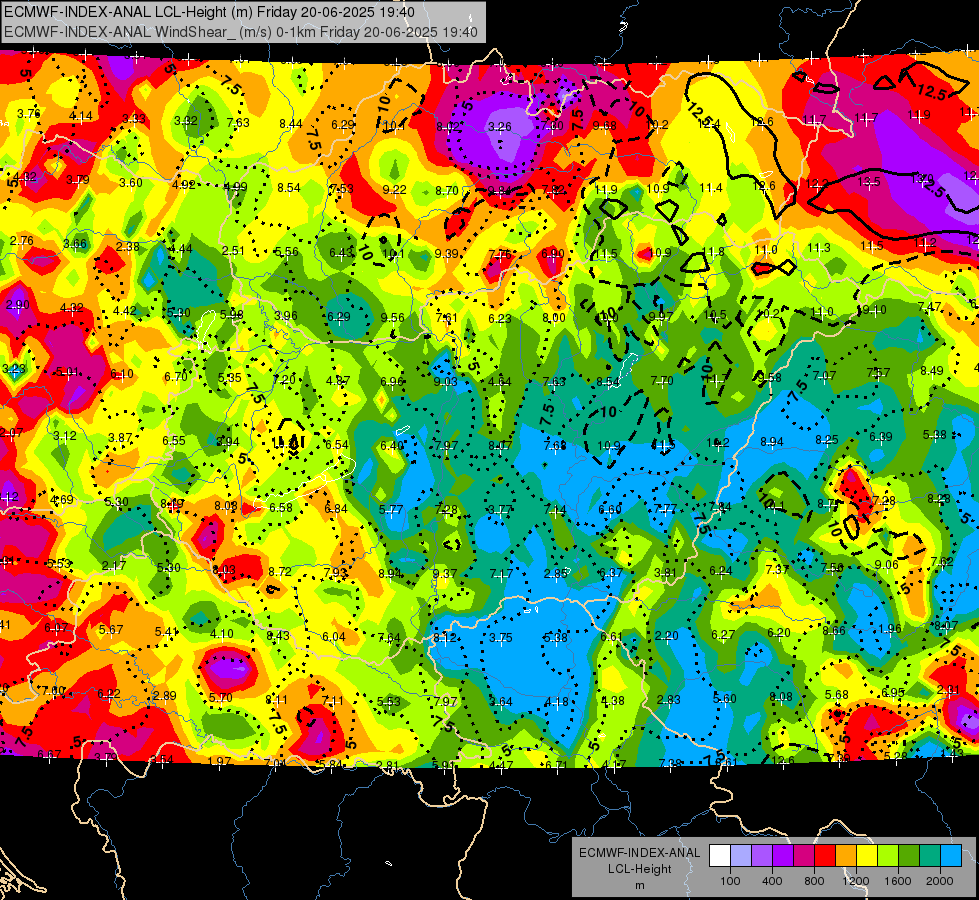Click the map value "4.14"

coord(81,116)
